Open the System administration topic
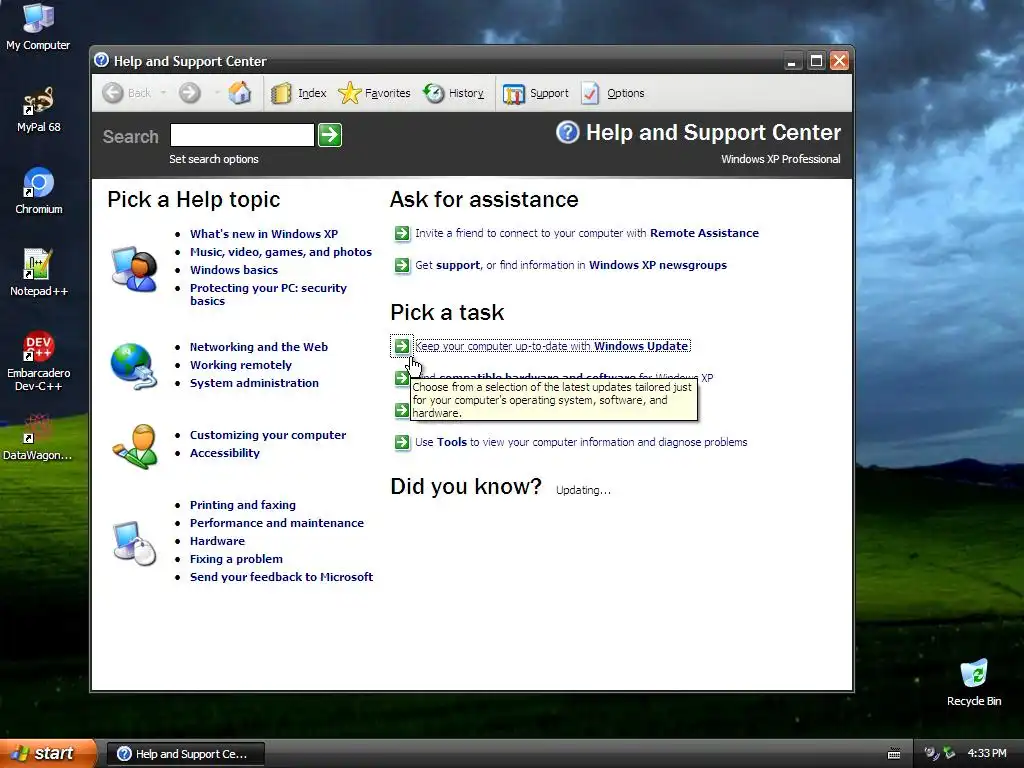1024x768 pixels. (x=254, y=383)
